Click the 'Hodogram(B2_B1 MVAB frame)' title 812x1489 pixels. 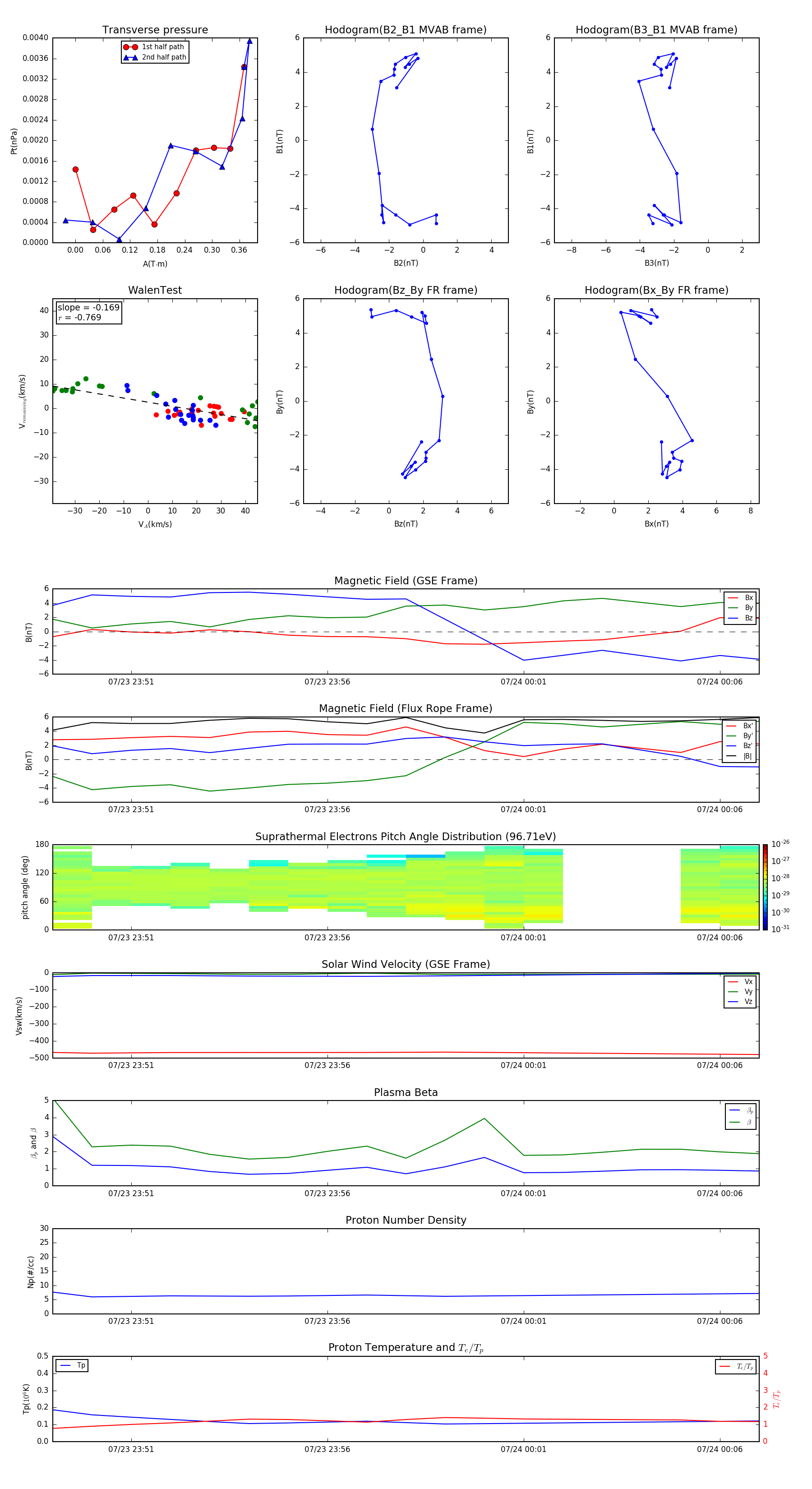406,30
